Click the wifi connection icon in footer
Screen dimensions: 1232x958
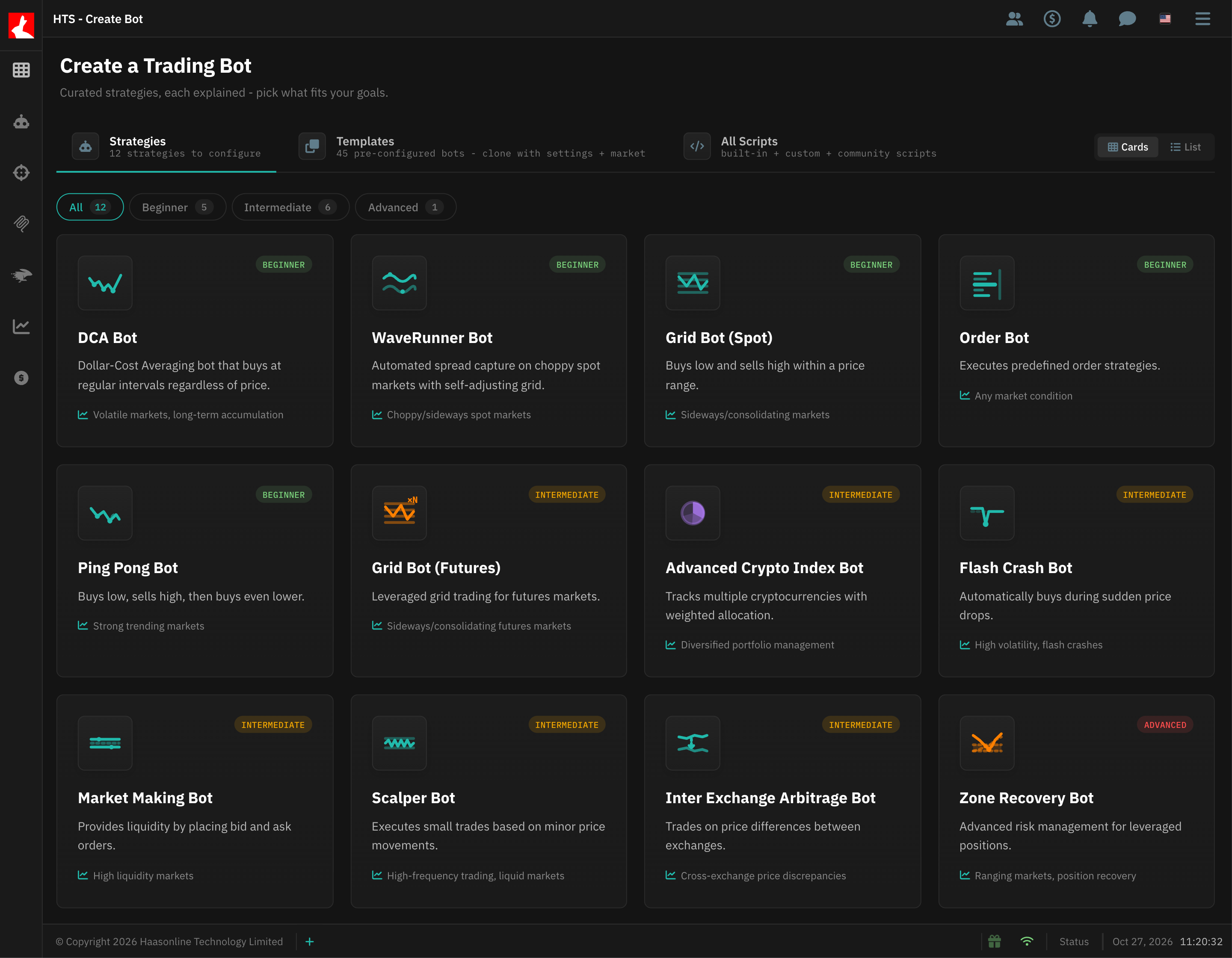[x=1027, y=941]
